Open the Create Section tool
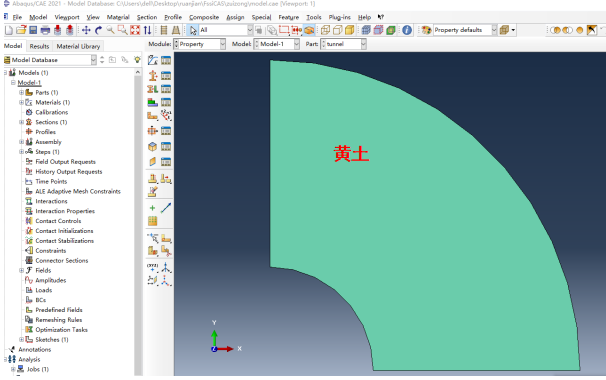This screenshot has width=606, height=380. click(153, 76)
